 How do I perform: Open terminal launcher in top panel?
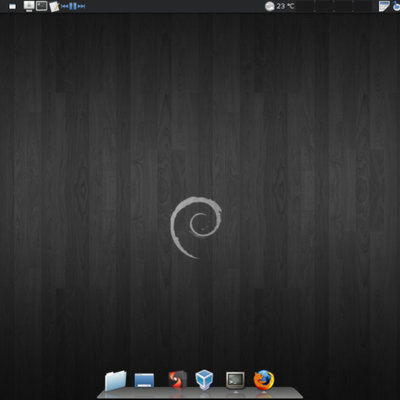pyautogui.click(x=41, y=6)
